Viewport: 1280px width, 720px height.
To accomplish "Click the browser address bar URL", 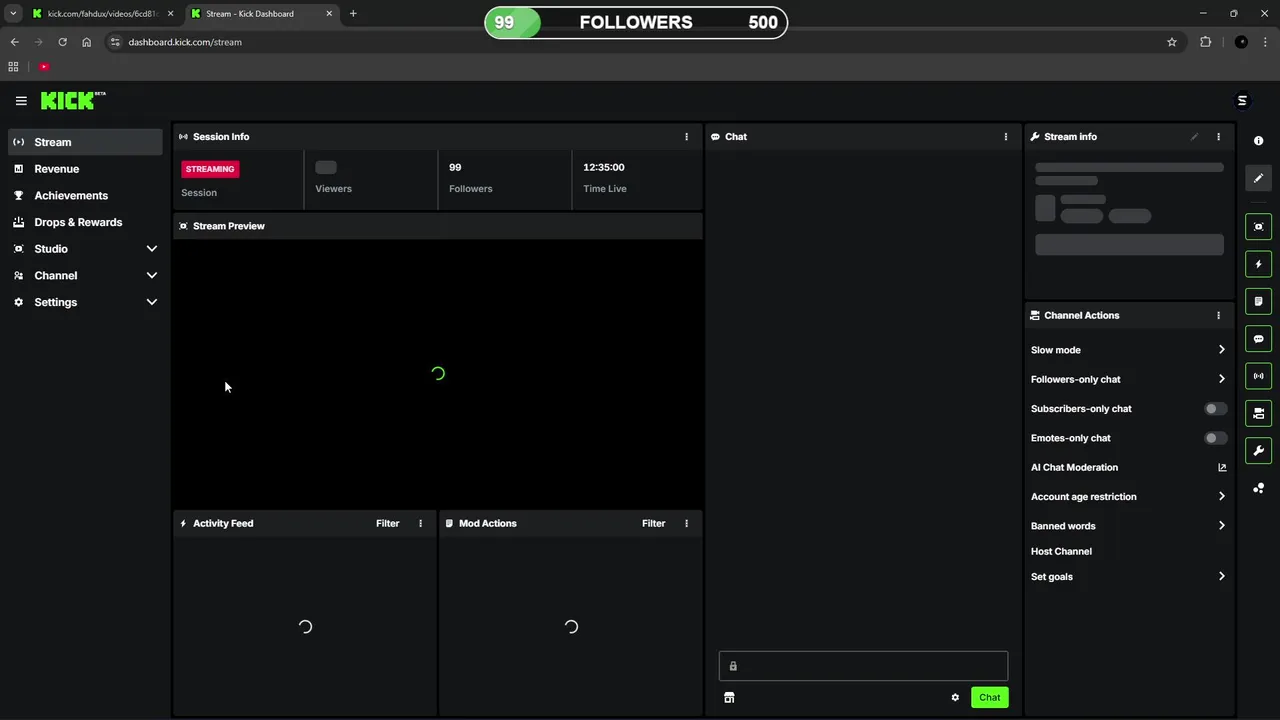I will pyautogui.click(x=185, y=42).
